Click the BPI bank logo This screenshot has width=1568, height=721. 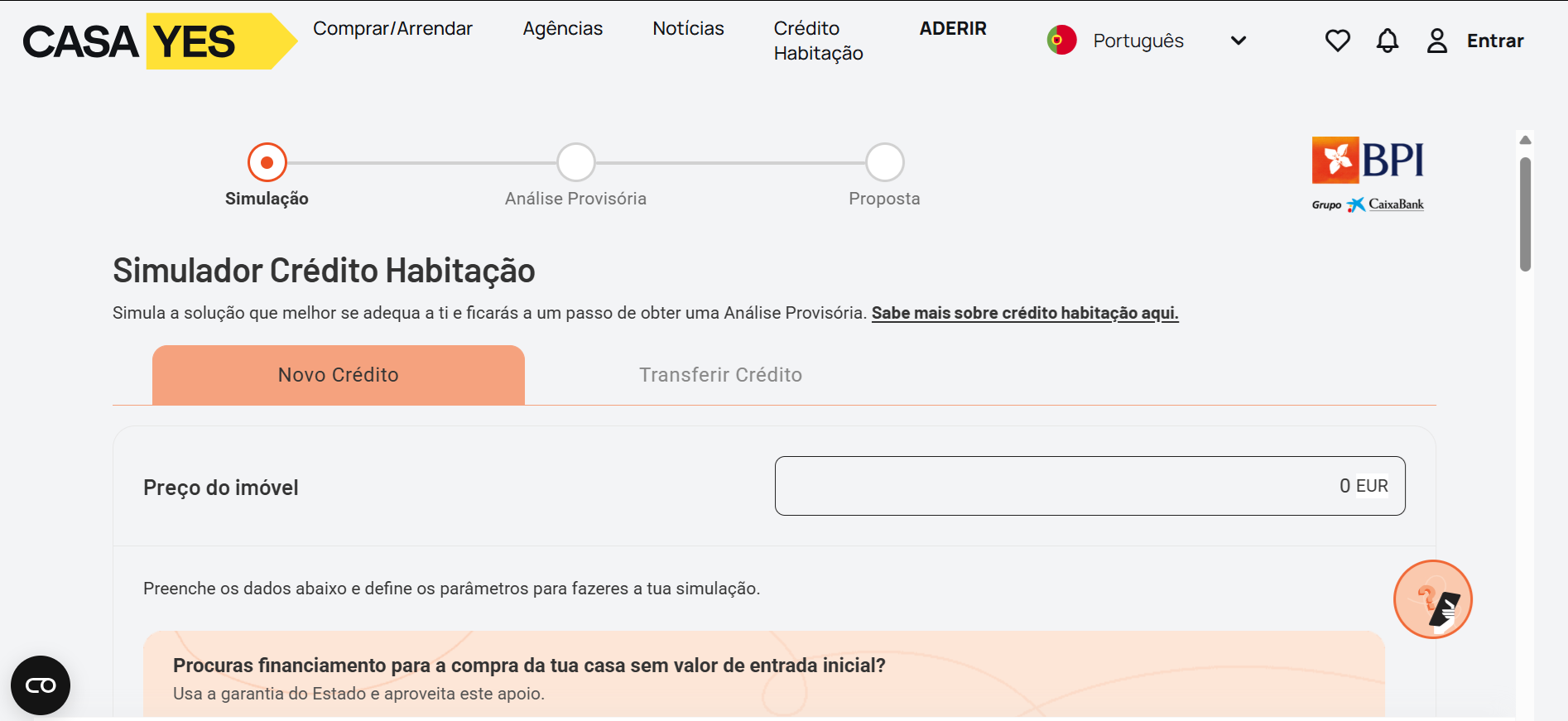pyautogui.click(x=1368, y=174)
